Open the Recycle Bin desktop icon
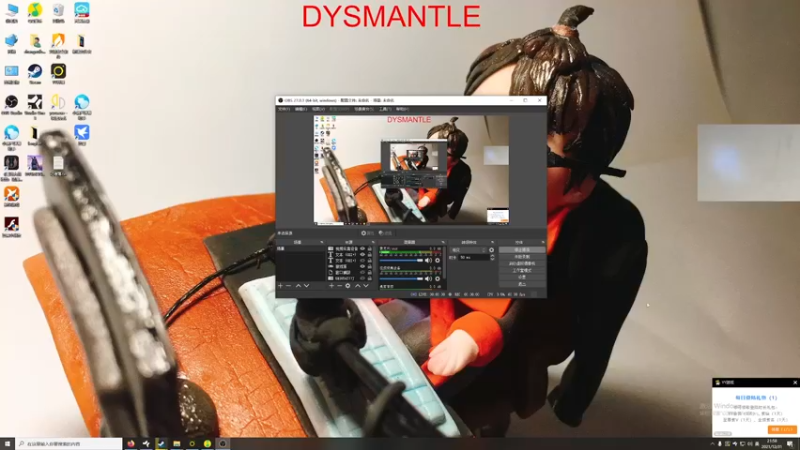Viewport: 800px width, 450px height. click(58, 13)
